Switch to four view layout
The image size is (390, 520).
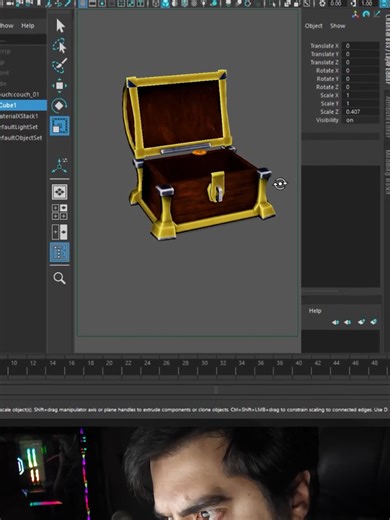pyautogui.click(x=60, y=212)
